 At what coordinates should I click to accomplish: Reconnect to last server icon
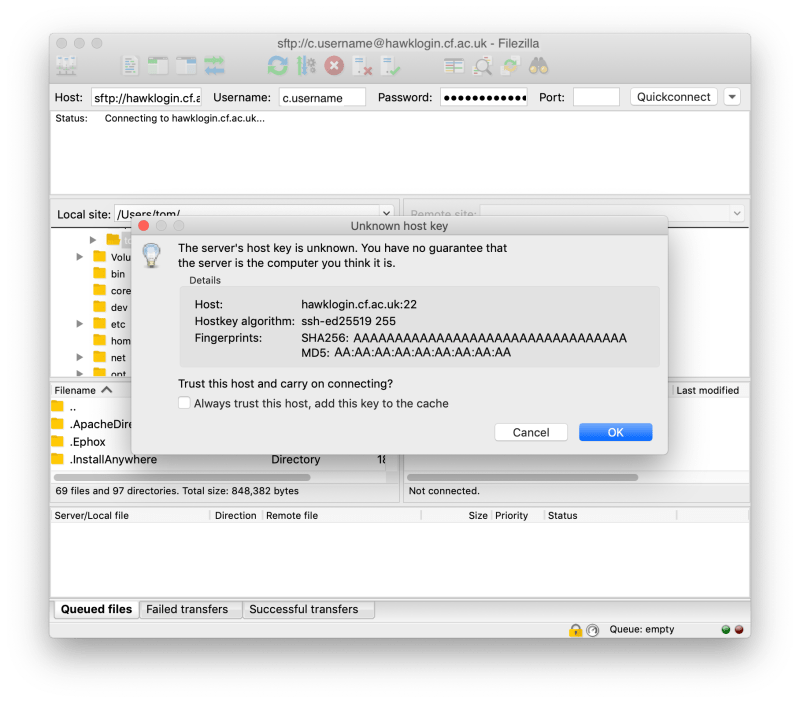(390, 66)
